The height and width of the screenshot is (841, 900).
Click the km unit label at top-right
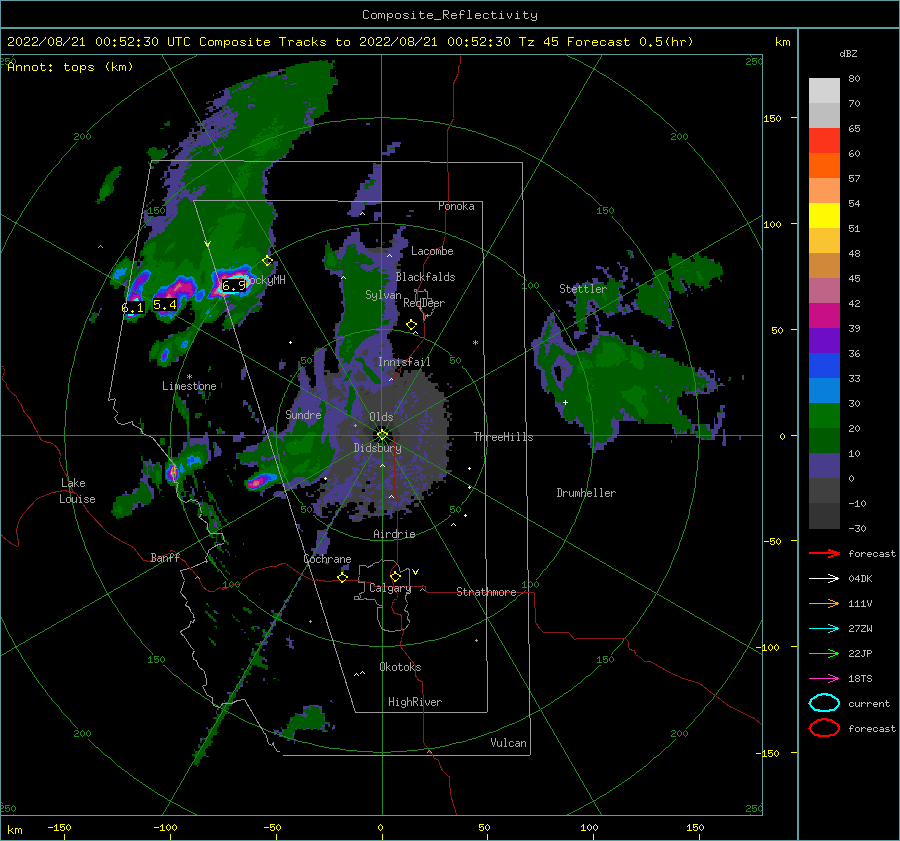click(x=782, y=42)
